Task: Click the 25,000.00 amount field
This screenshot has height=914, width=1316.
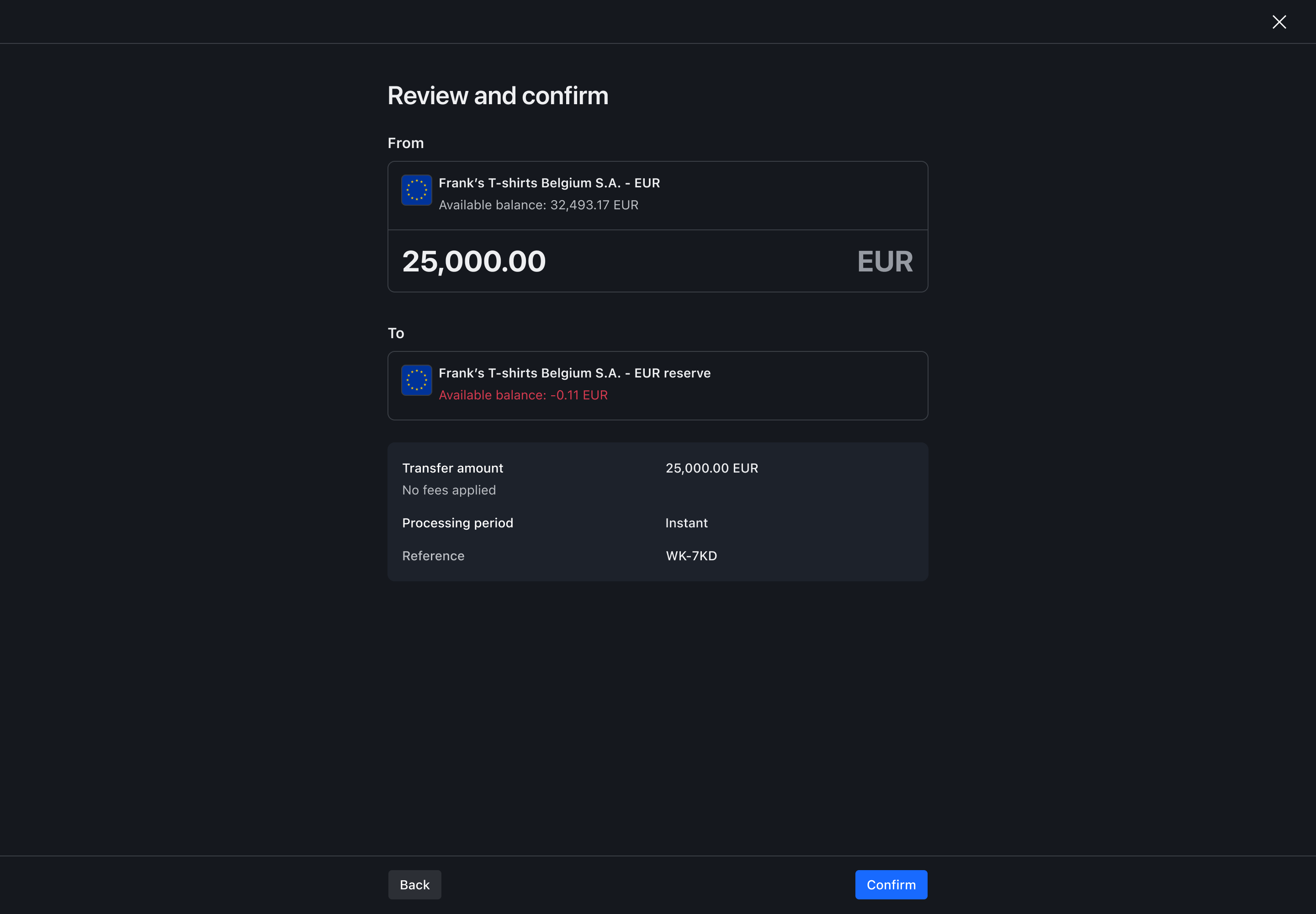Action: (x=658, y=261)
